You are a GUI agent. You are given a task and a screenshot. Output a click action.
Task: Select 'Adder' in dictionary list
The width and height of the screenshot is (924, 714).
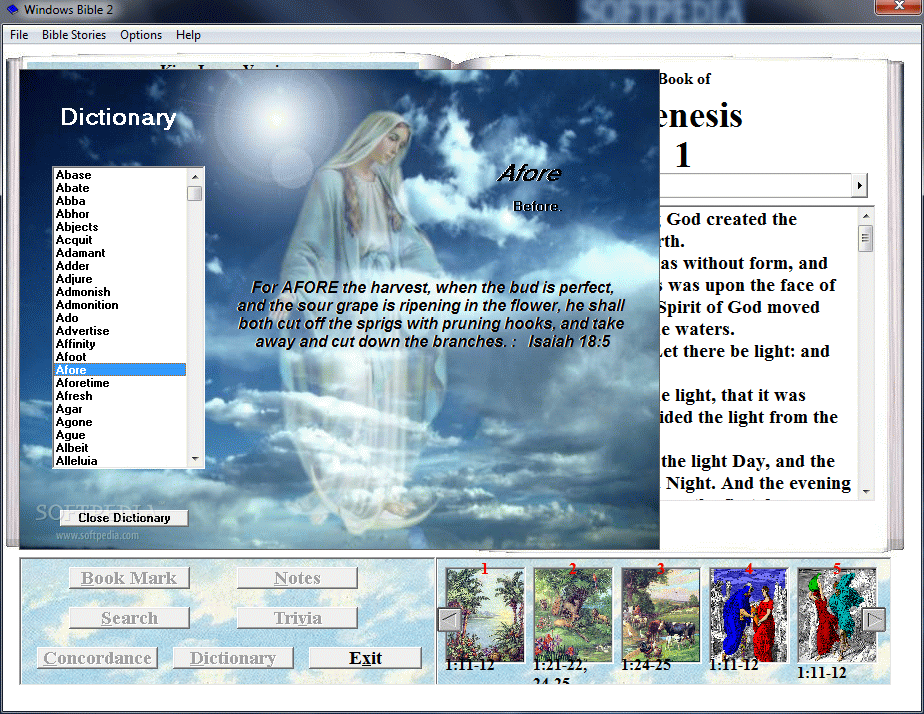pyautogui.click(x=120, y=266)
